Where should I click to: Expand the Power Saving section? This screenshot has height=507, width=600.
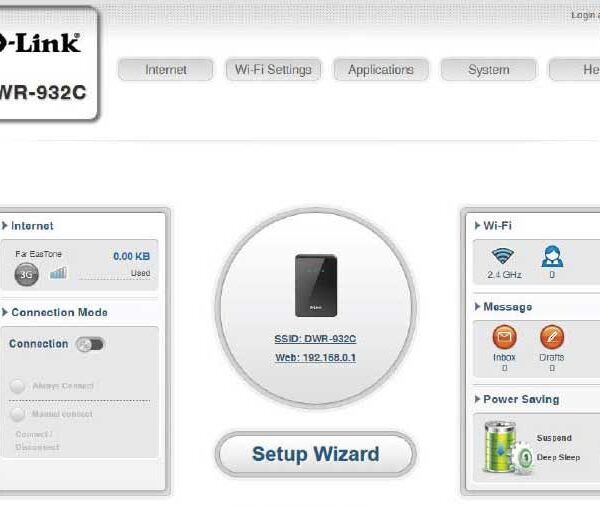coord(517,399)
